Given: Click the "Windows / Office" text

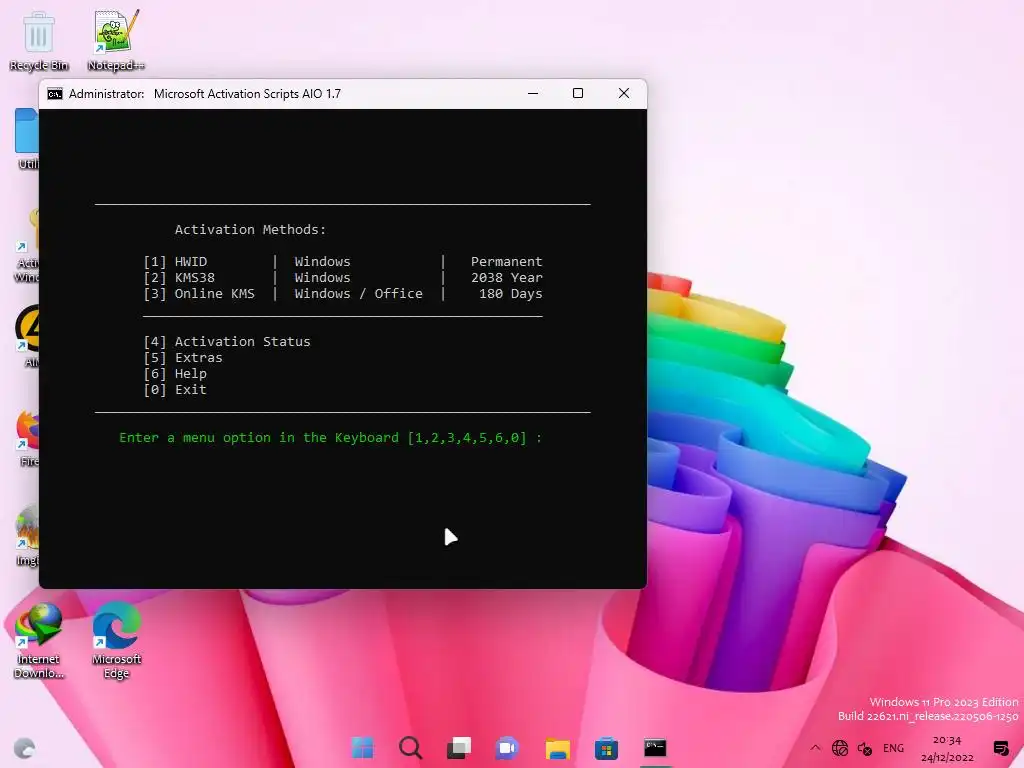Looking at the screenshot, I should [359, 294].
